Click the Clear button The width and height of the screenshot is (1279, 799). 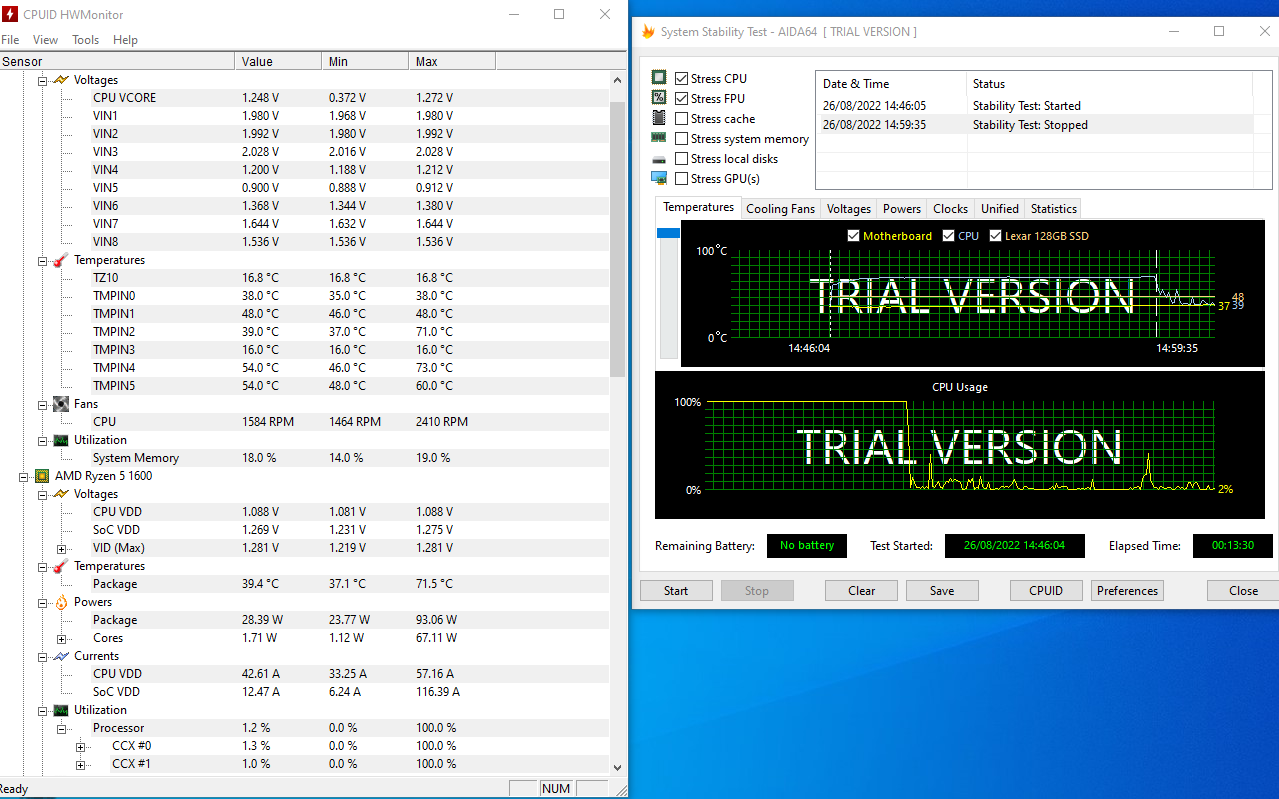(861, 591)
